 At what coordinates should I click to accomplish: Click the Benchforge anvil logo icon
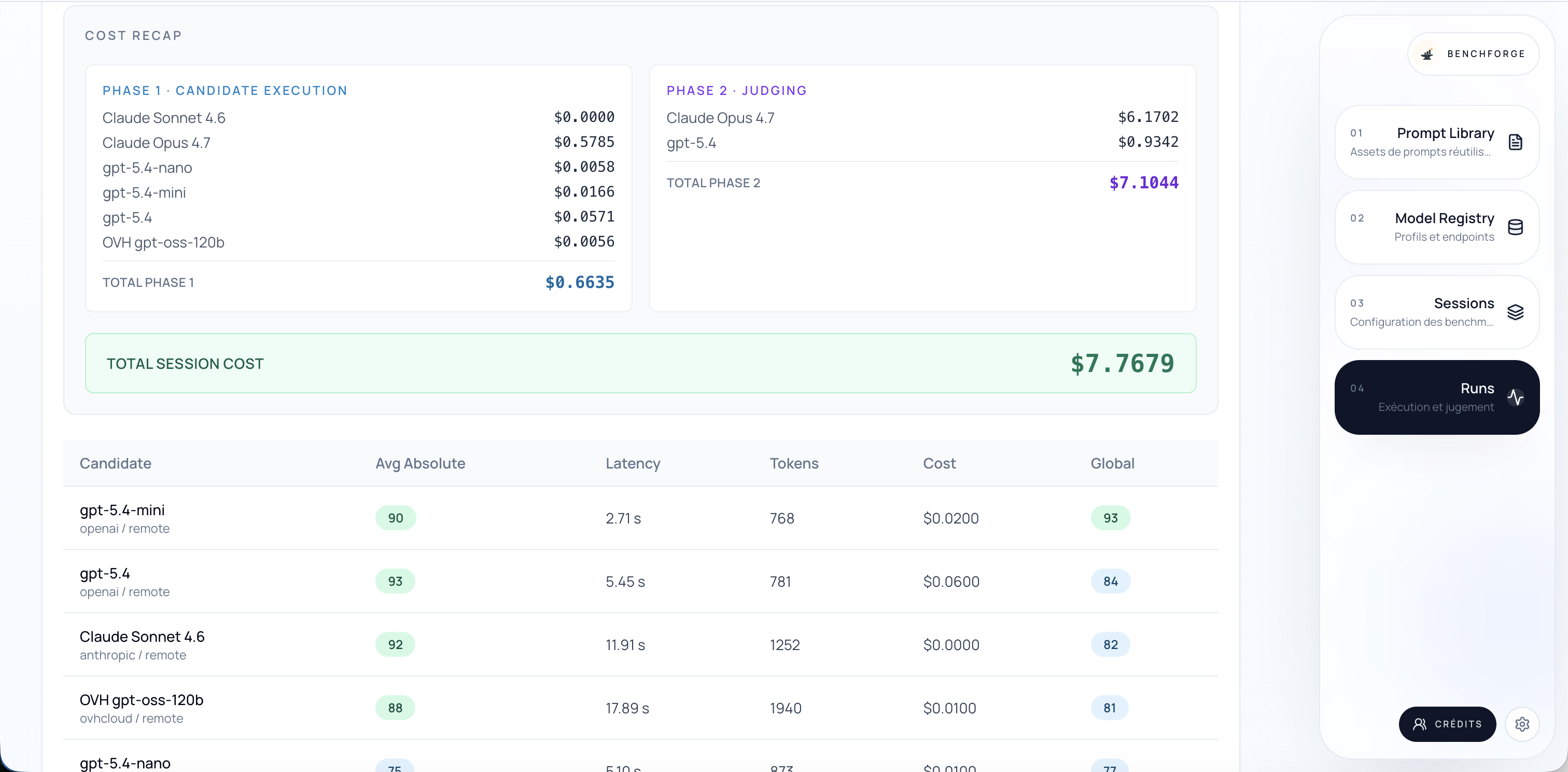[1427, 54]
